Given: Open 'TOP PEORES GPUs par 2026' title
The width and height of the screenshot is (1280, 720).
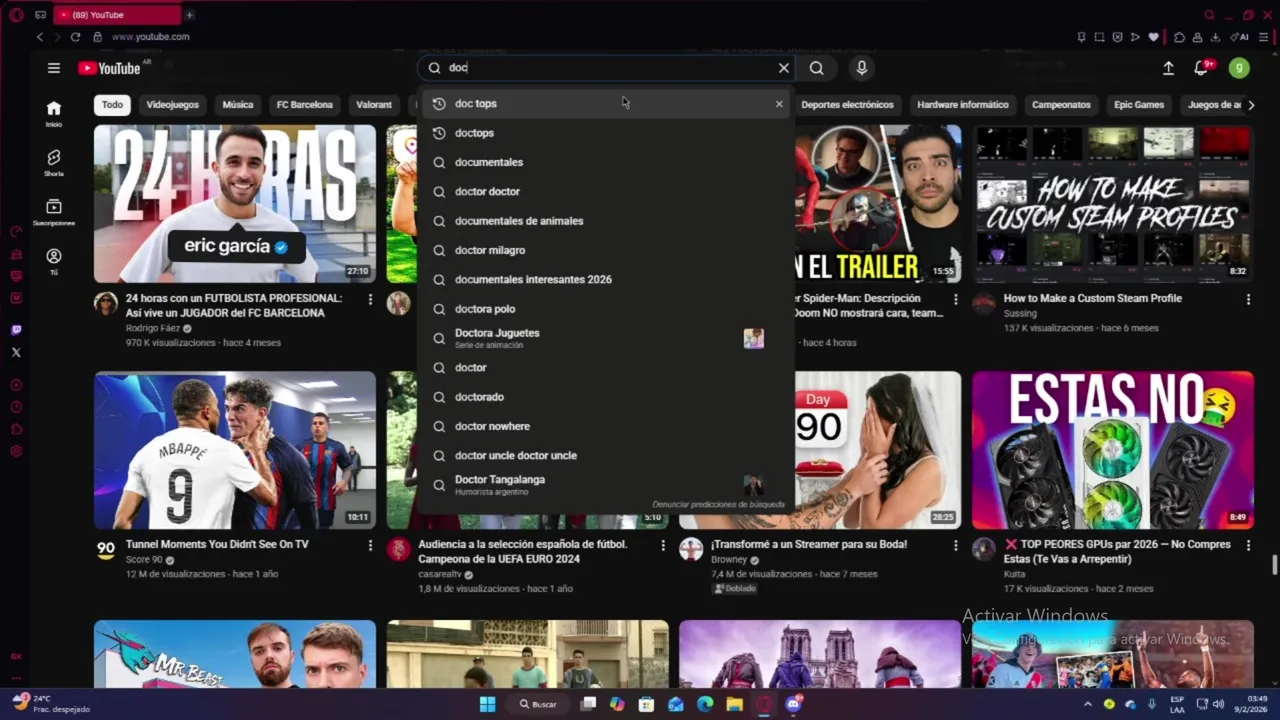Looking at the screenshot, I should (1117, 552).
